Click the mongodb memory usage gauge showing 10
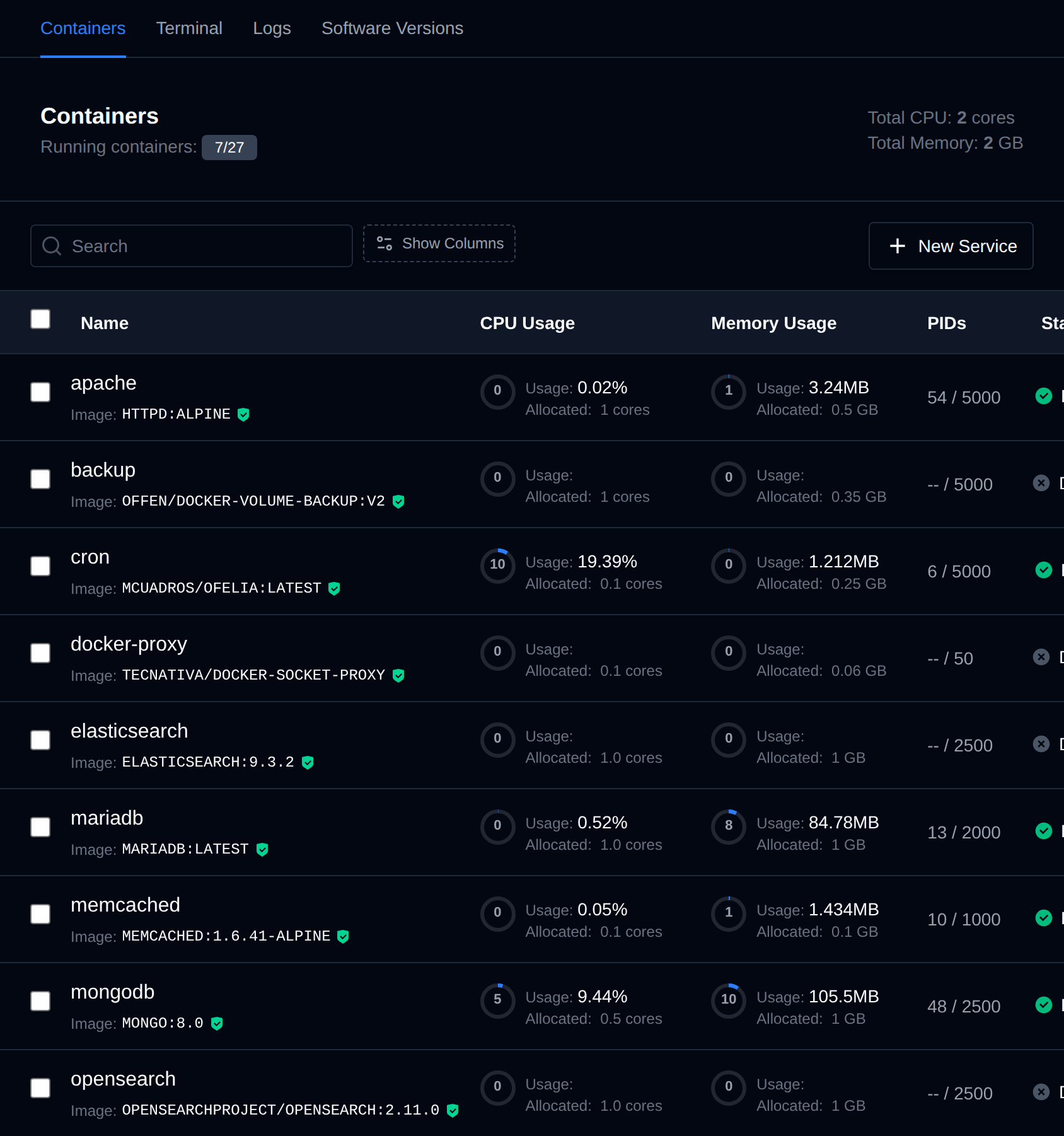Image resolution: width=1064 pixels, height=1136 pixels. [729, 1000]
